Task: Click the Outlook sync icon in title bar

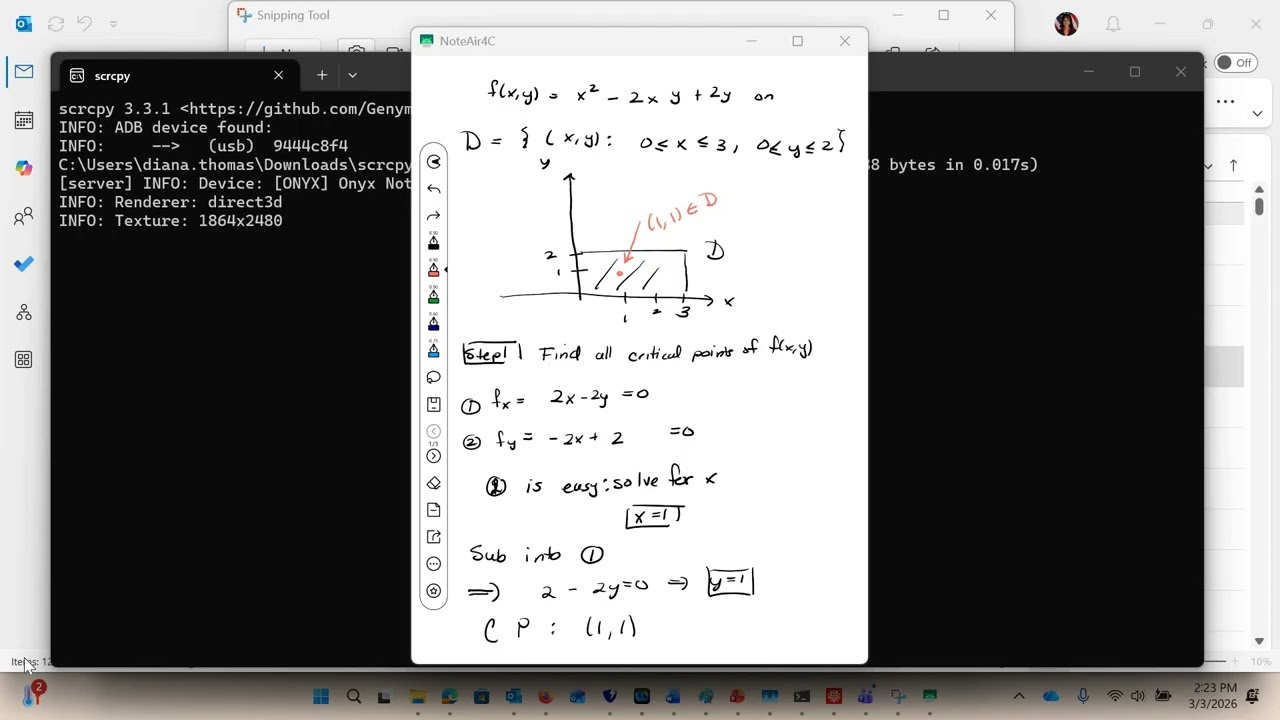Action: point(56,24)
